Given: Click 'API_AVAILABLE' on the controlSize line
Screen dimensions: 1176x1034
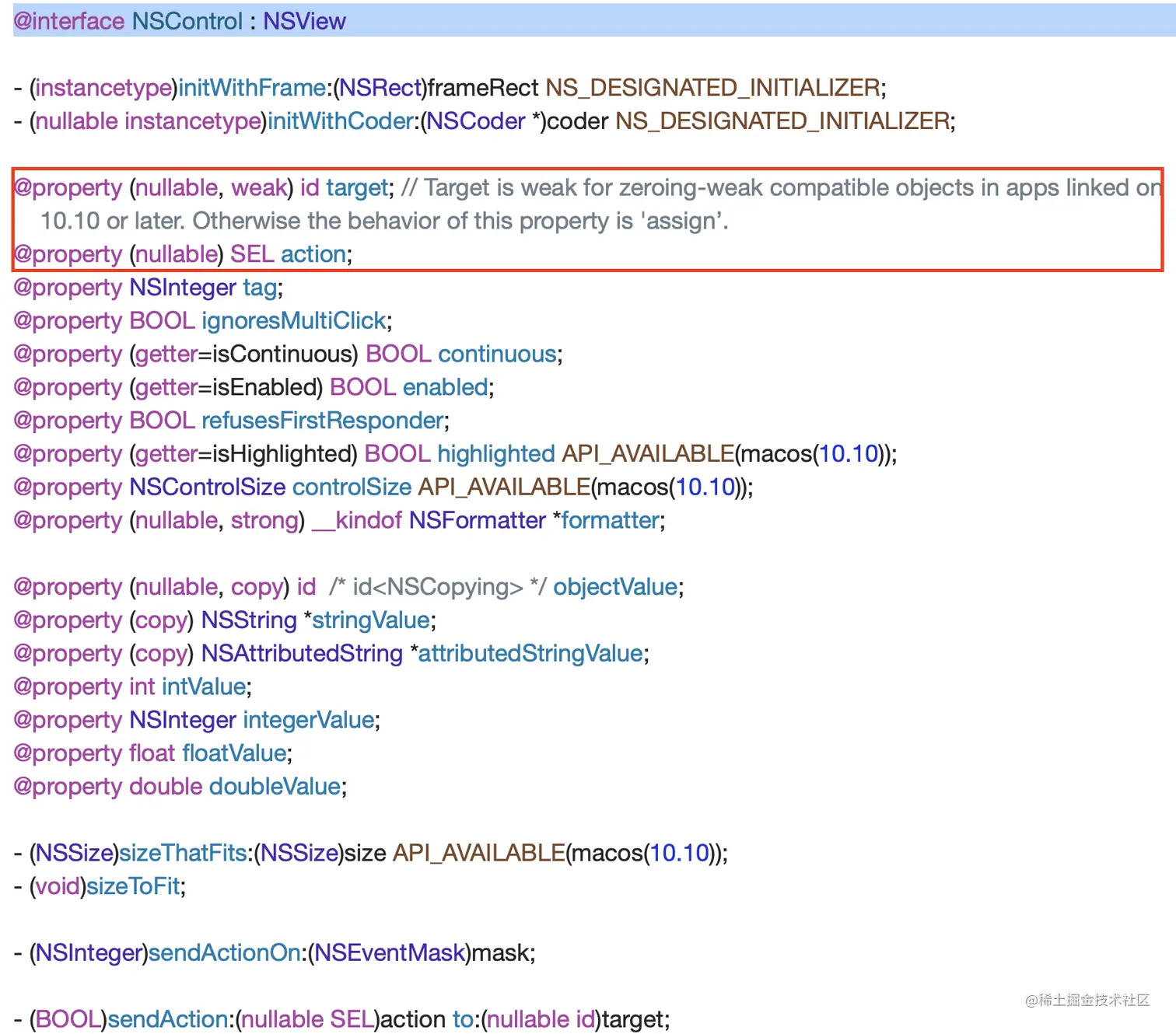Looking at the screenshot, I should (505, 487).
